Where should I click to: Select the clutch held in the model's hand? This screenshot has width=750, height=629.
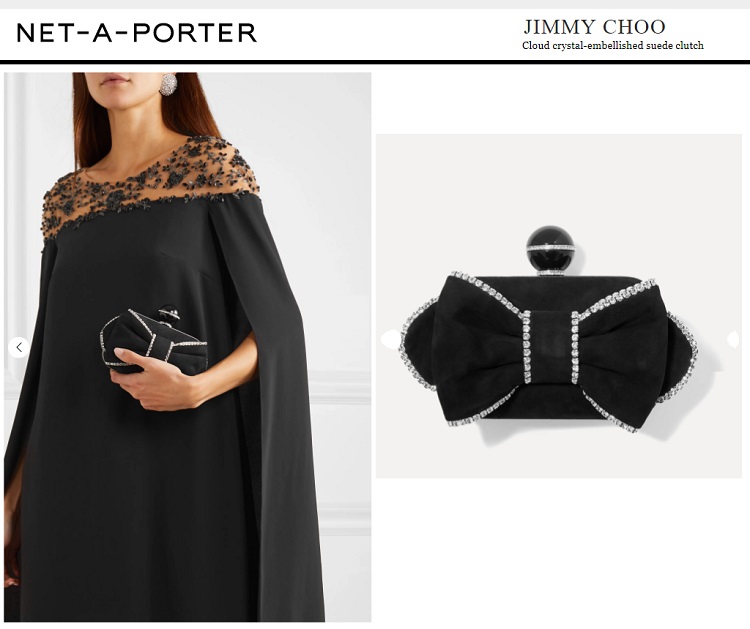click(x=151, y=342)
